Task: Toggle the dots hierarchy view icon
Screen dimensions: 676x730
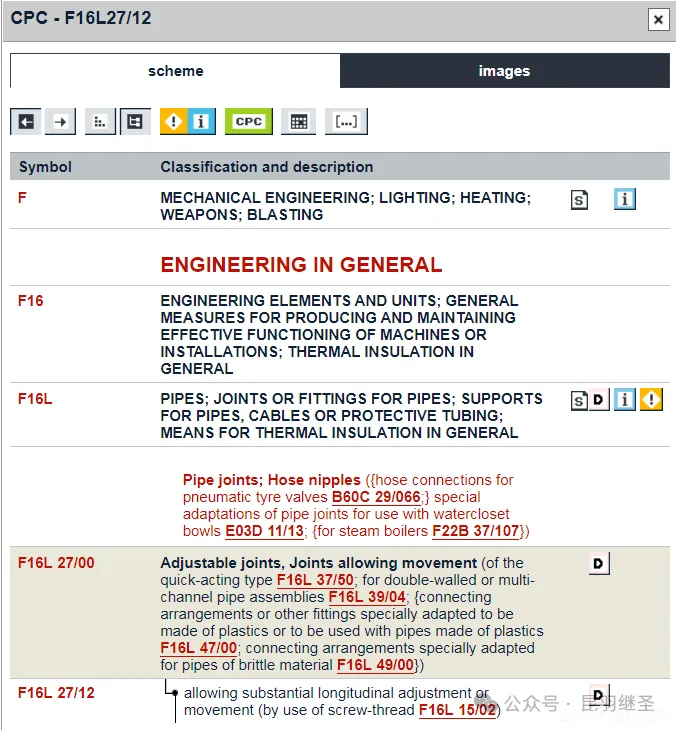Action: point(100,122)
